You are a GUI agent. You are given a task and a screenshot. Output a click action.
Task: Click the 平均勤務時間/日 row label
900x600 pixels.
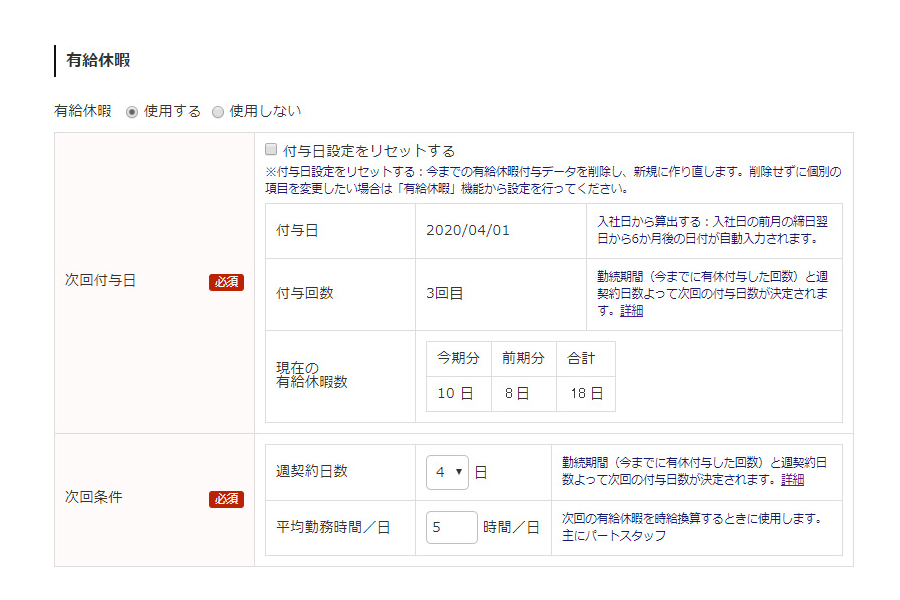[x=333, y=527]
